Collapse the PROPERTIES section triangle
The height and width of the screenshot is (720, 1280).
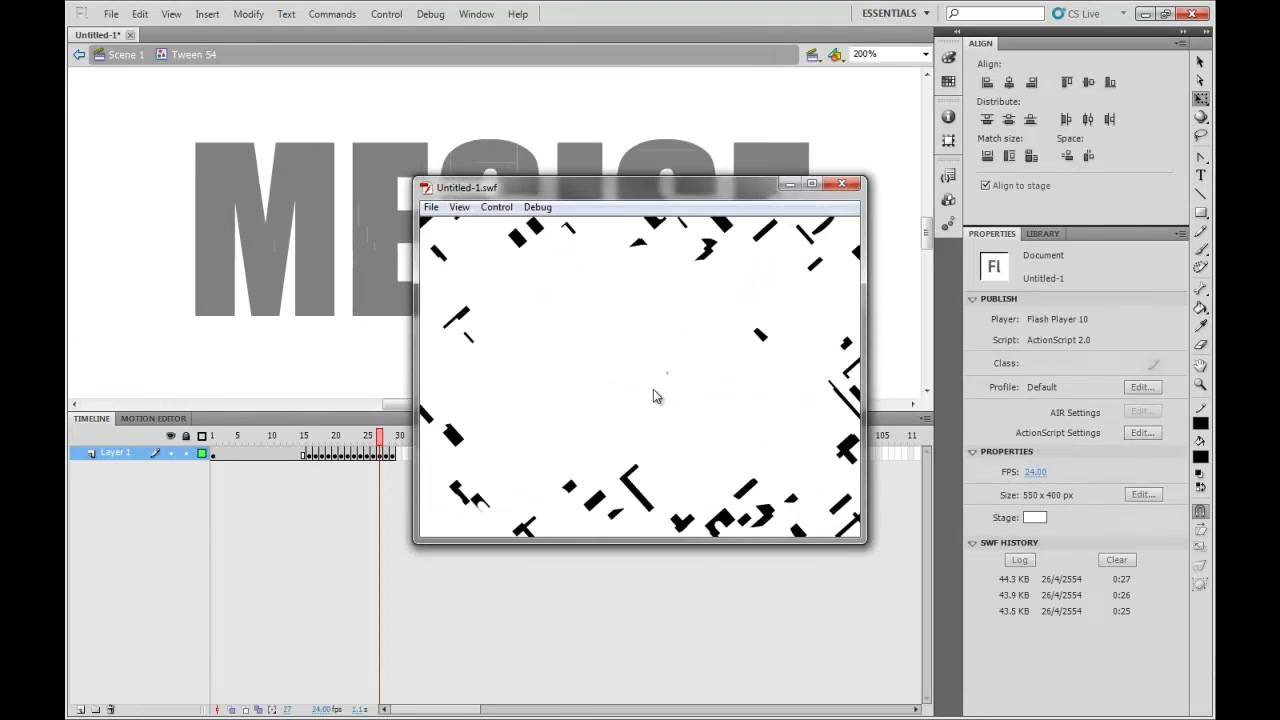click(972, 452)
